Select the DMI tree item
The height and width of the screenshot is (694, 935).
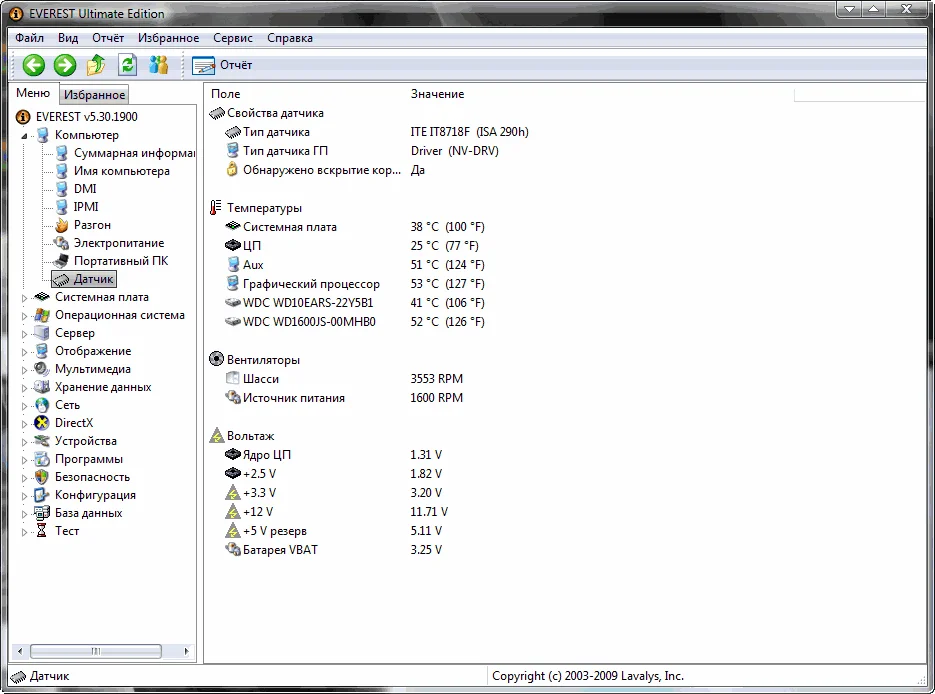pos(85,189)
